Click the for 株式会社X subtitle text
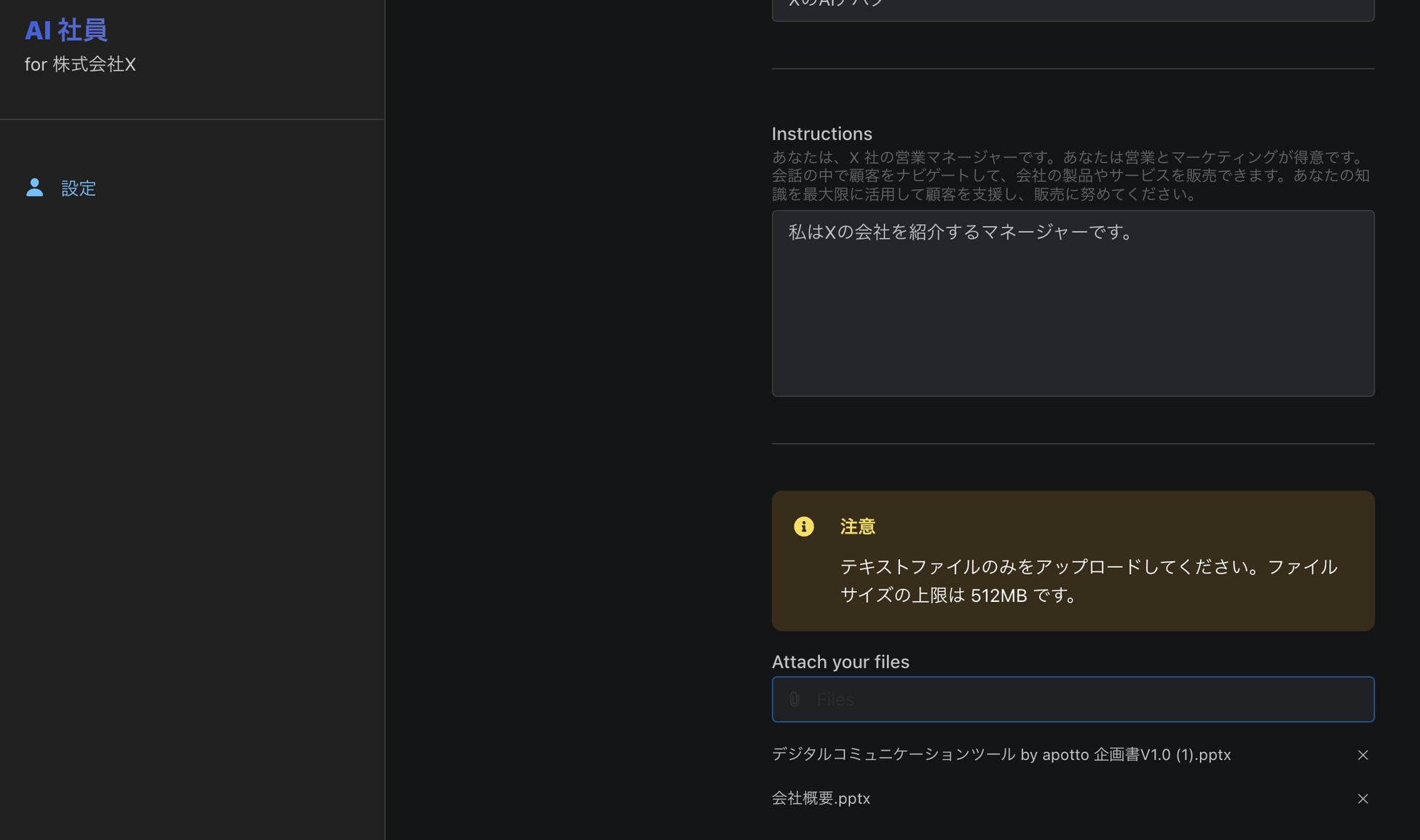Viewport: 1420px width, 840px height. pyautogui.click(x=80, y=65)
